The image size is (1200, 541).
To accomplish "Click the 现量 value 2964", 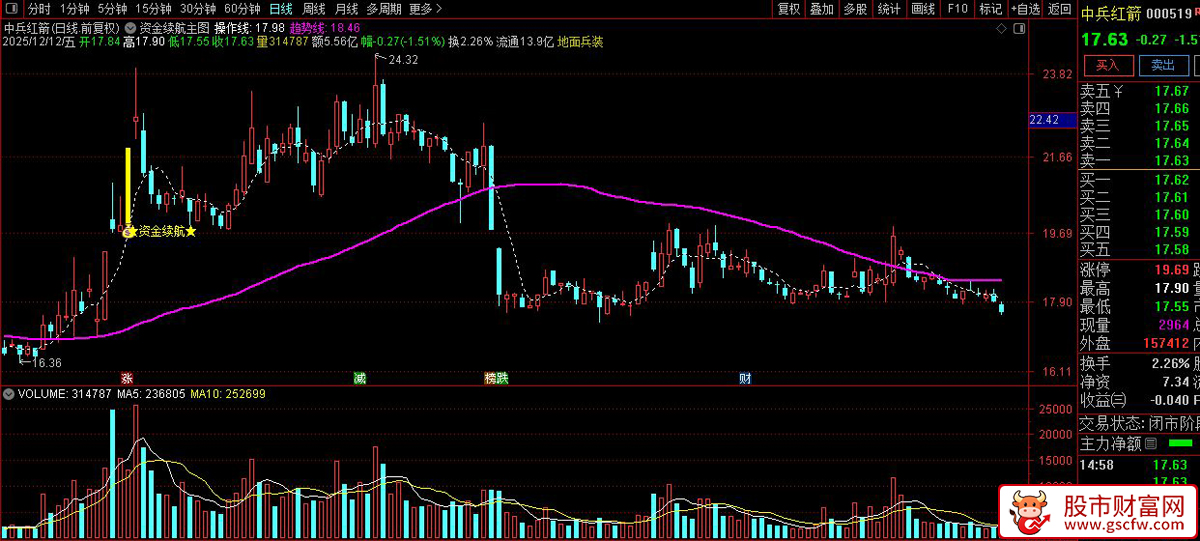I will 1173,325.
